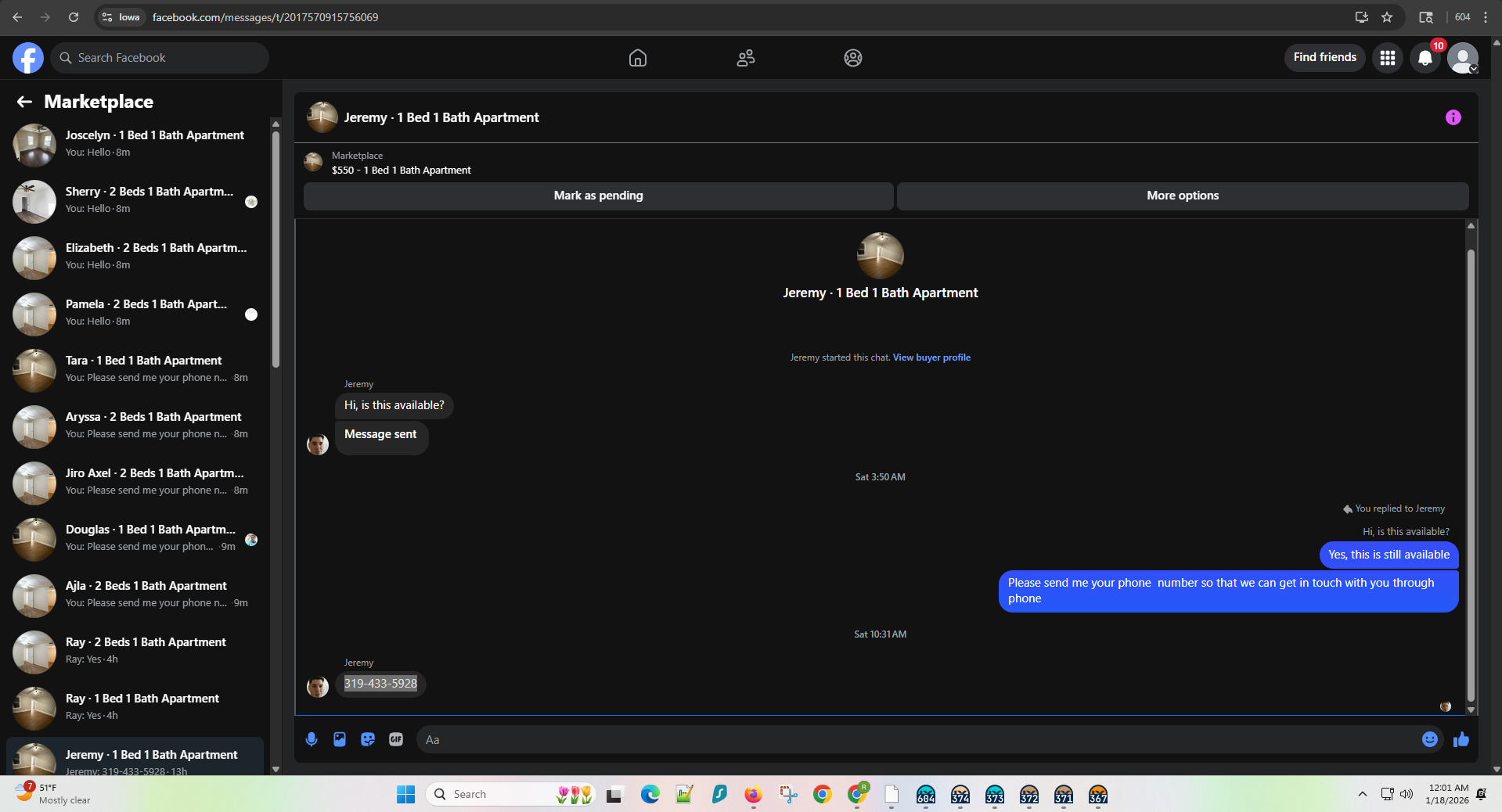
Task: Follow the View buyer profile link
Action: pos(931,357)
